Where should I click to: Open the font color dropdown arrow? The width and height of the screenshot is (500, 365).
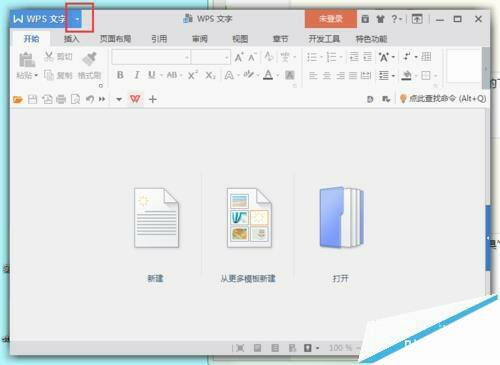pyautogui.click(x=277, y=76)
